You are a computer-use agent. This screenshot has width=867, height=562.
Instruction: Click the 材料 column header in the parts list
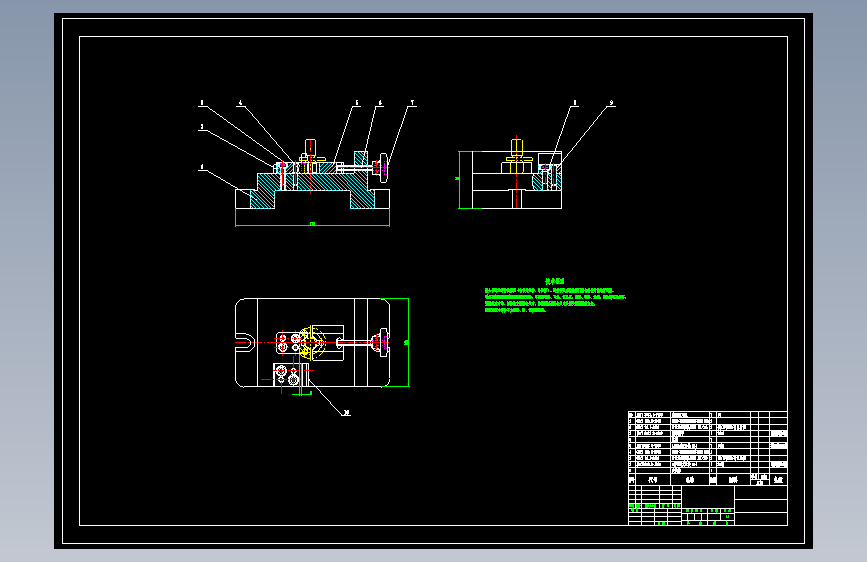click(x=733, y=480)
